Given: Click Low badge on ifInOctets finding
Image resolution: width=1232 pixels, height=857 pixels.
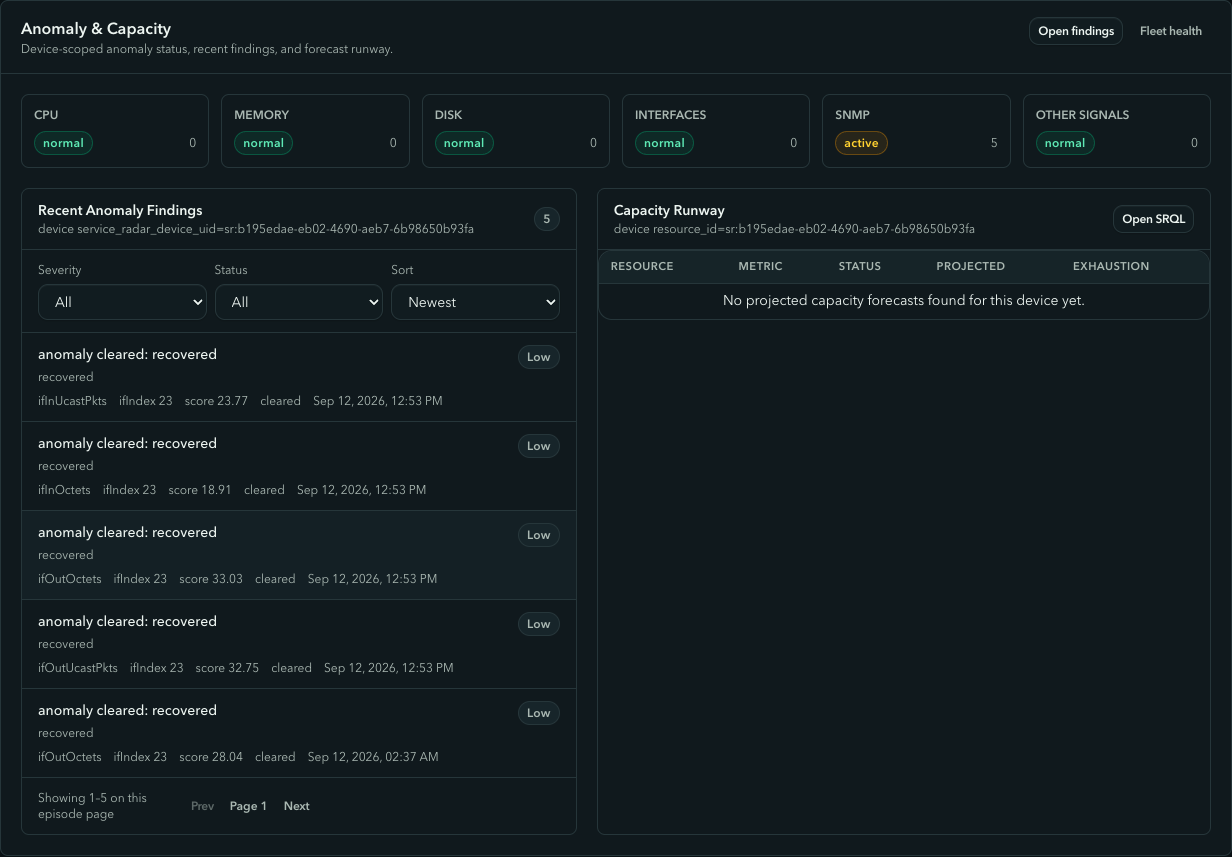Looking at the screenshot, I should 539,446.
